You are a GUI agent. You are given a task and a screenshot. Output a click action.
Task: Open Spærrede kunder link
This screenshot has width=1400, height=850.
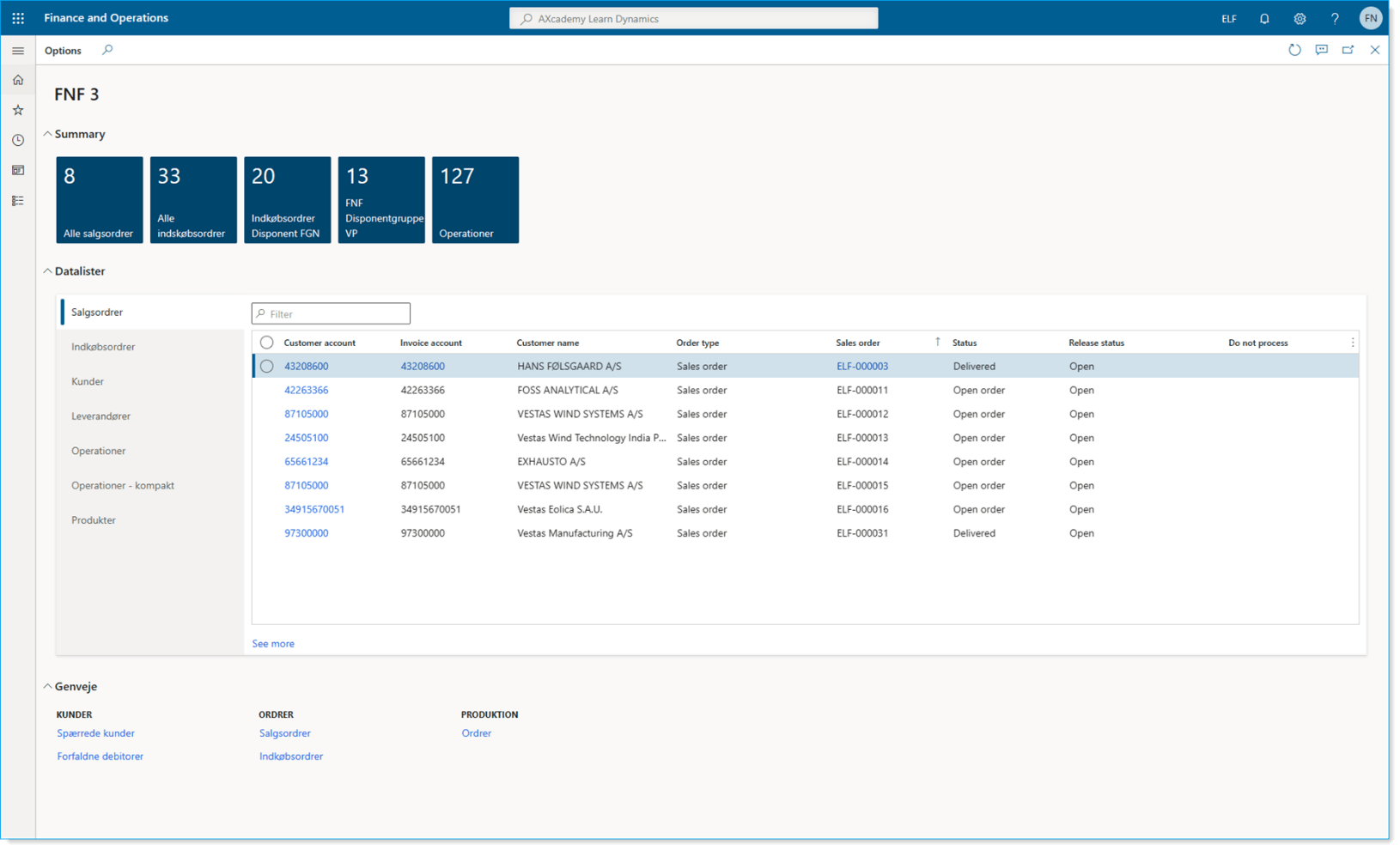click(x=95, y=733)
